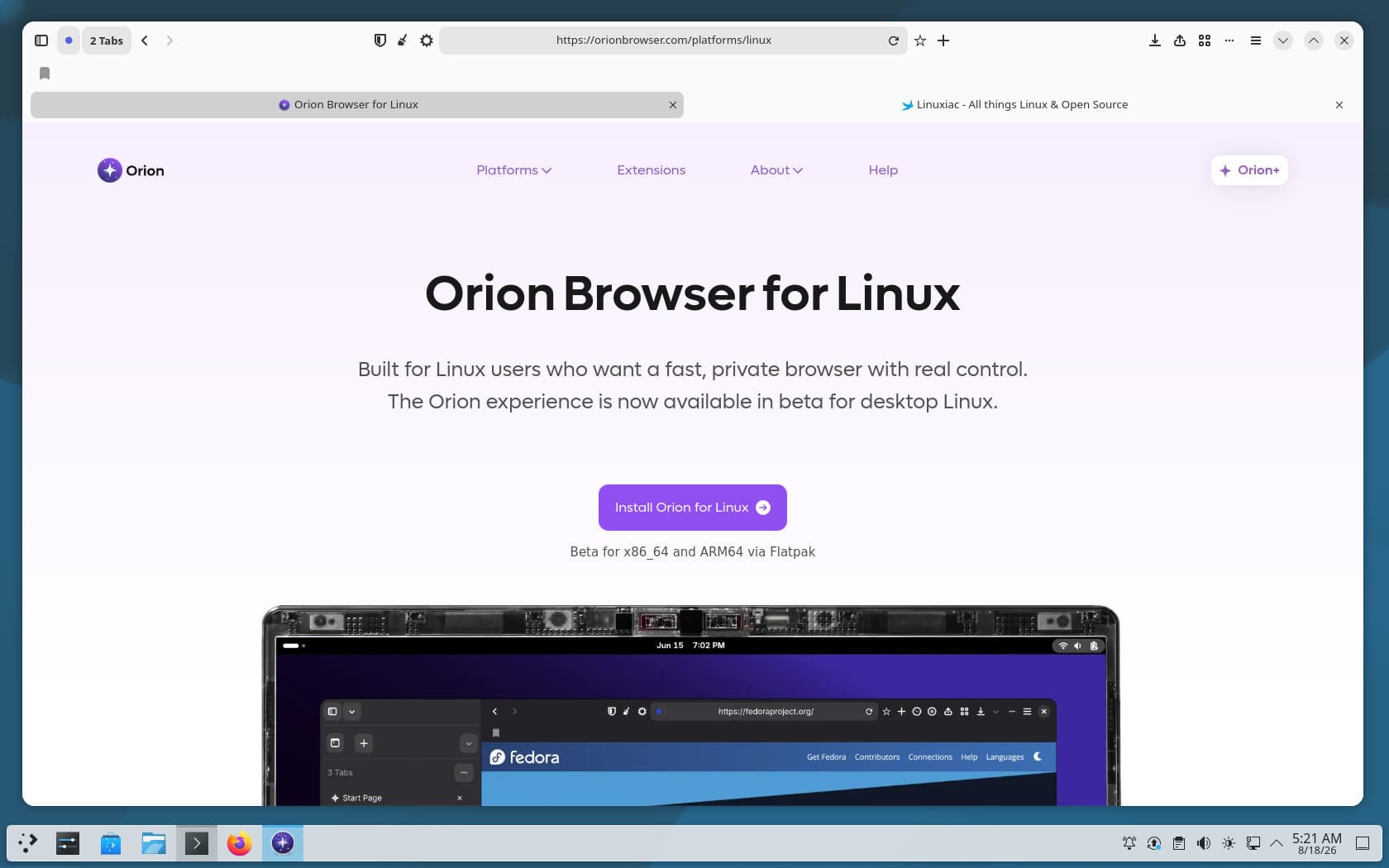This screenshot has width=1389, height=868.
Task: Click the Orion+ button
Action: pos(1249,170)
